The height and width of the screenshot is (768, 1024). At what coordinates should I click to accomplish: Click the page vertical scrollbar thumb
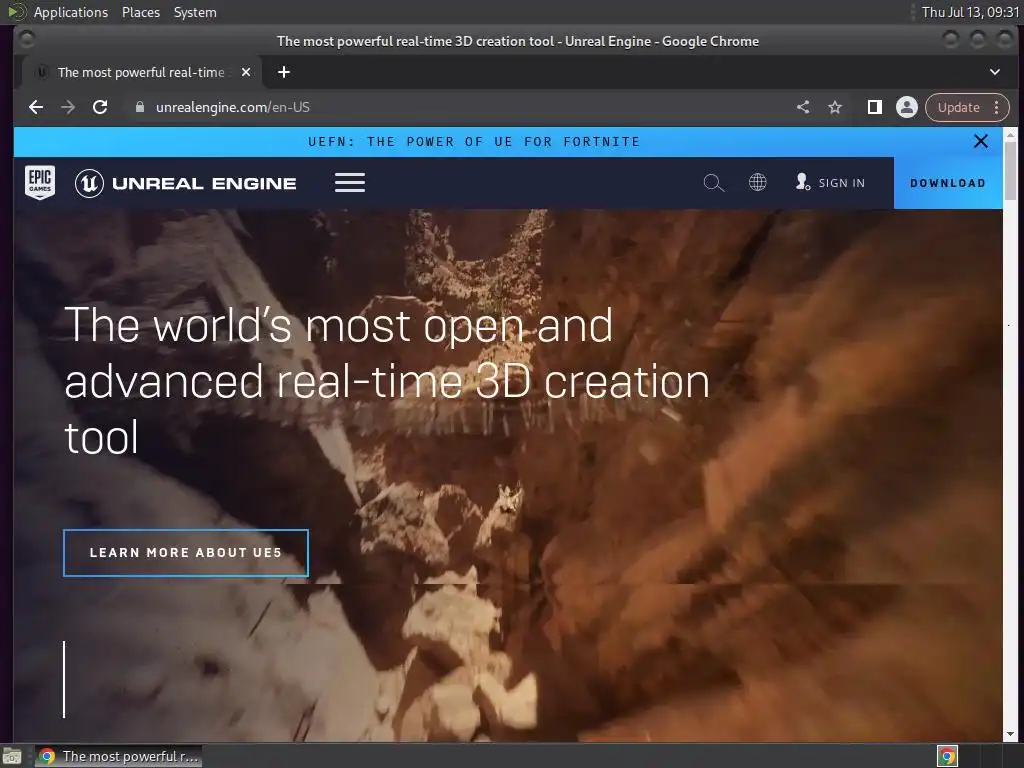[1010, 170]
